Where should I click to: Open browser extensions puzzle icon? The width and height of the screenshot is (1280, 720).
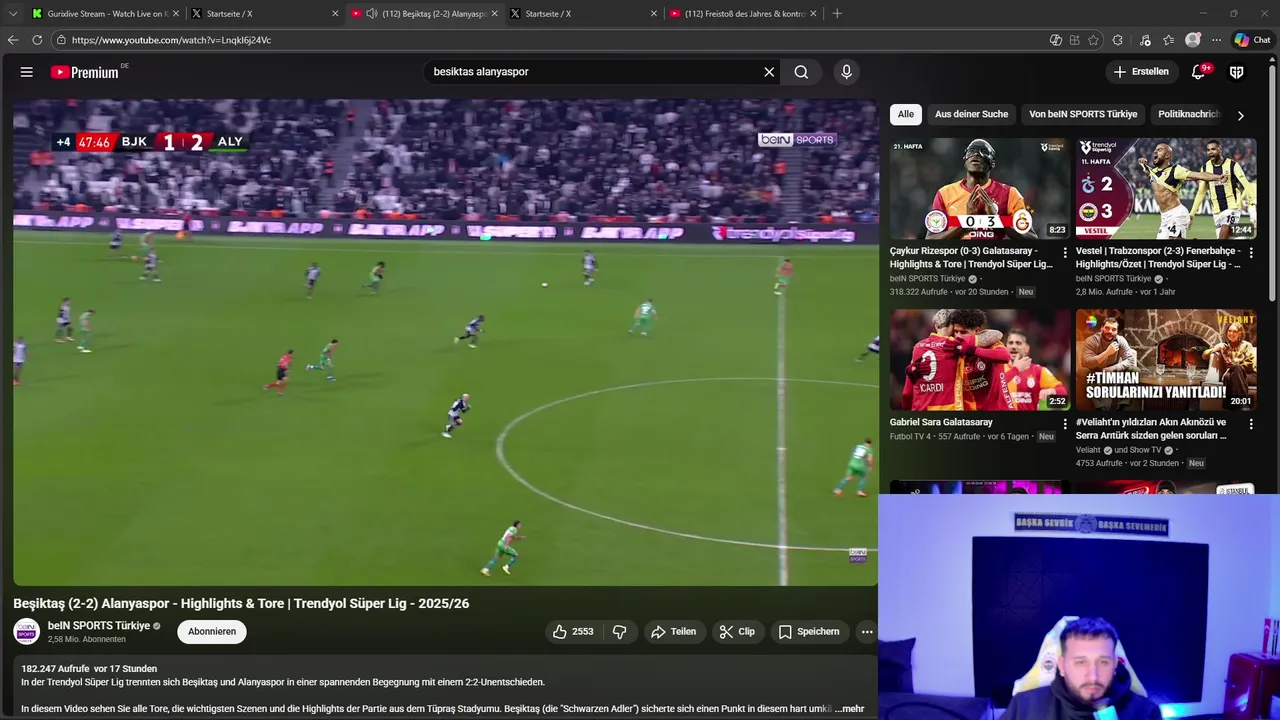pos(1118,40)
